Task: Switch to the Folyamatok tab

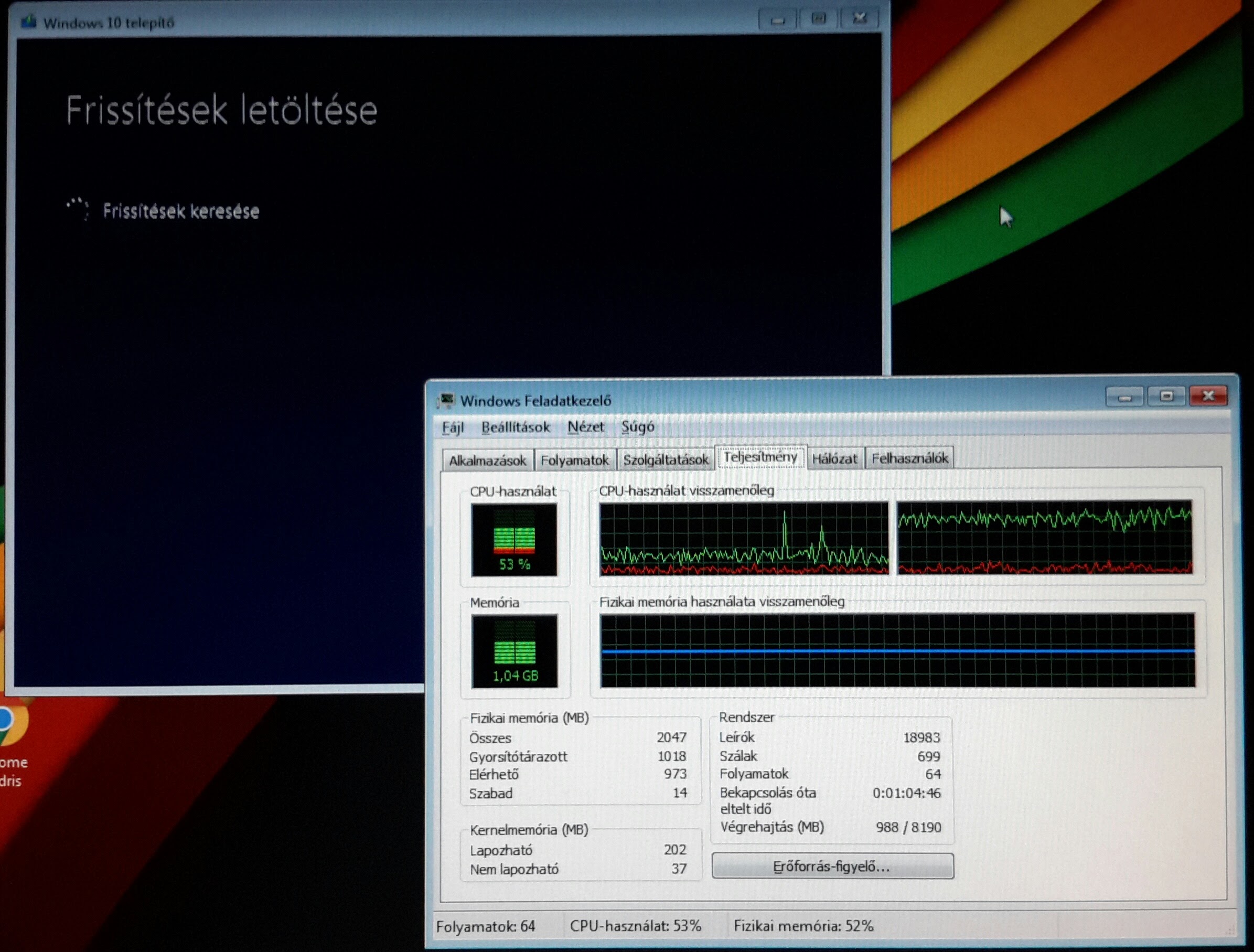Action: pos(574,460)
